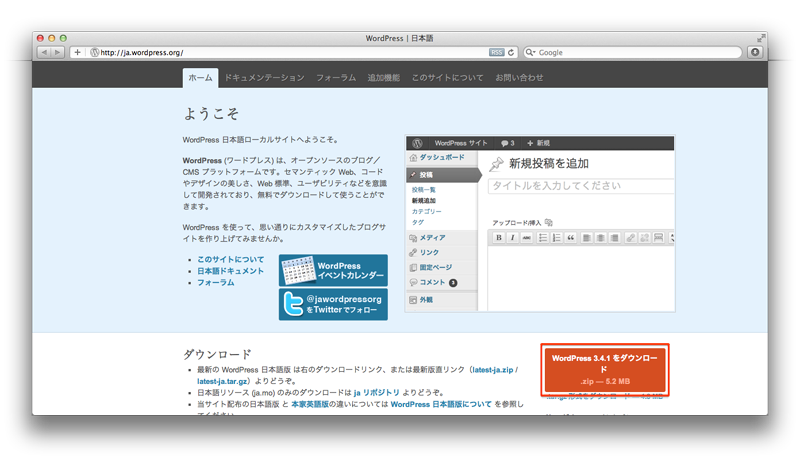Click the media icon beside アップロード/挿入
Image resolution: width=800 pixels, height=460 pixels.
pos(548,222)
